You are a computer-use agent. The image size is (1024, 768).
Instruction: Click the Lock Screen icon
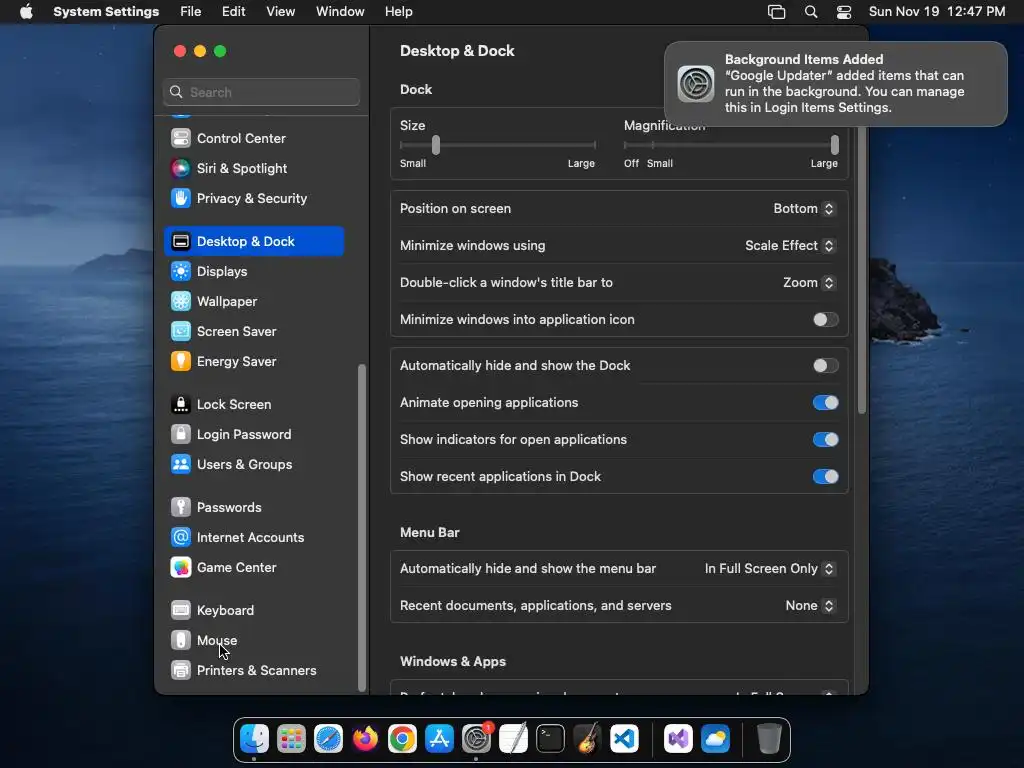click(x=181, y=404)
